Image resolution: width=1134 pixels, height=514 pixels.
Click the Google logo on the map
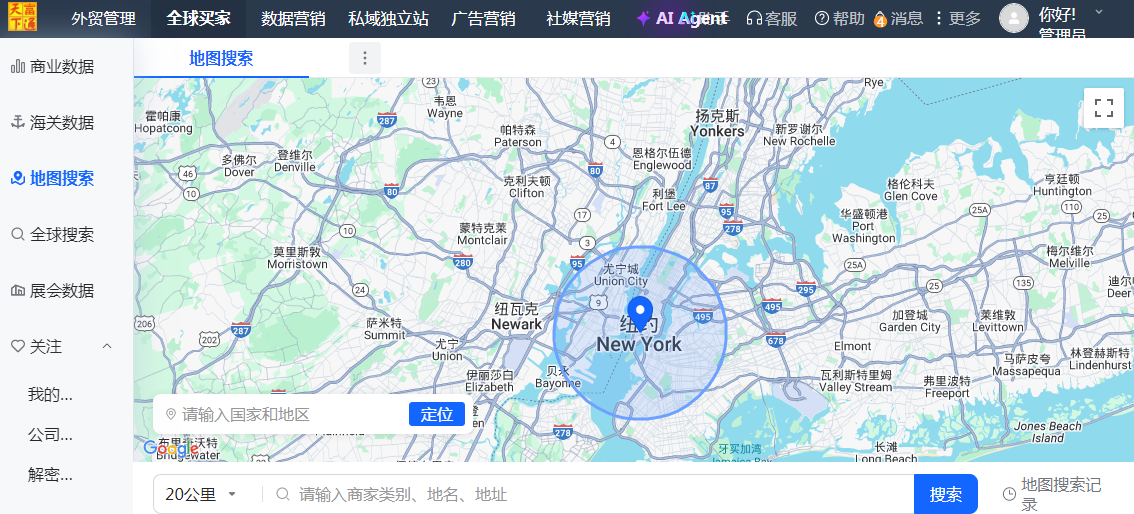[171, 449]
